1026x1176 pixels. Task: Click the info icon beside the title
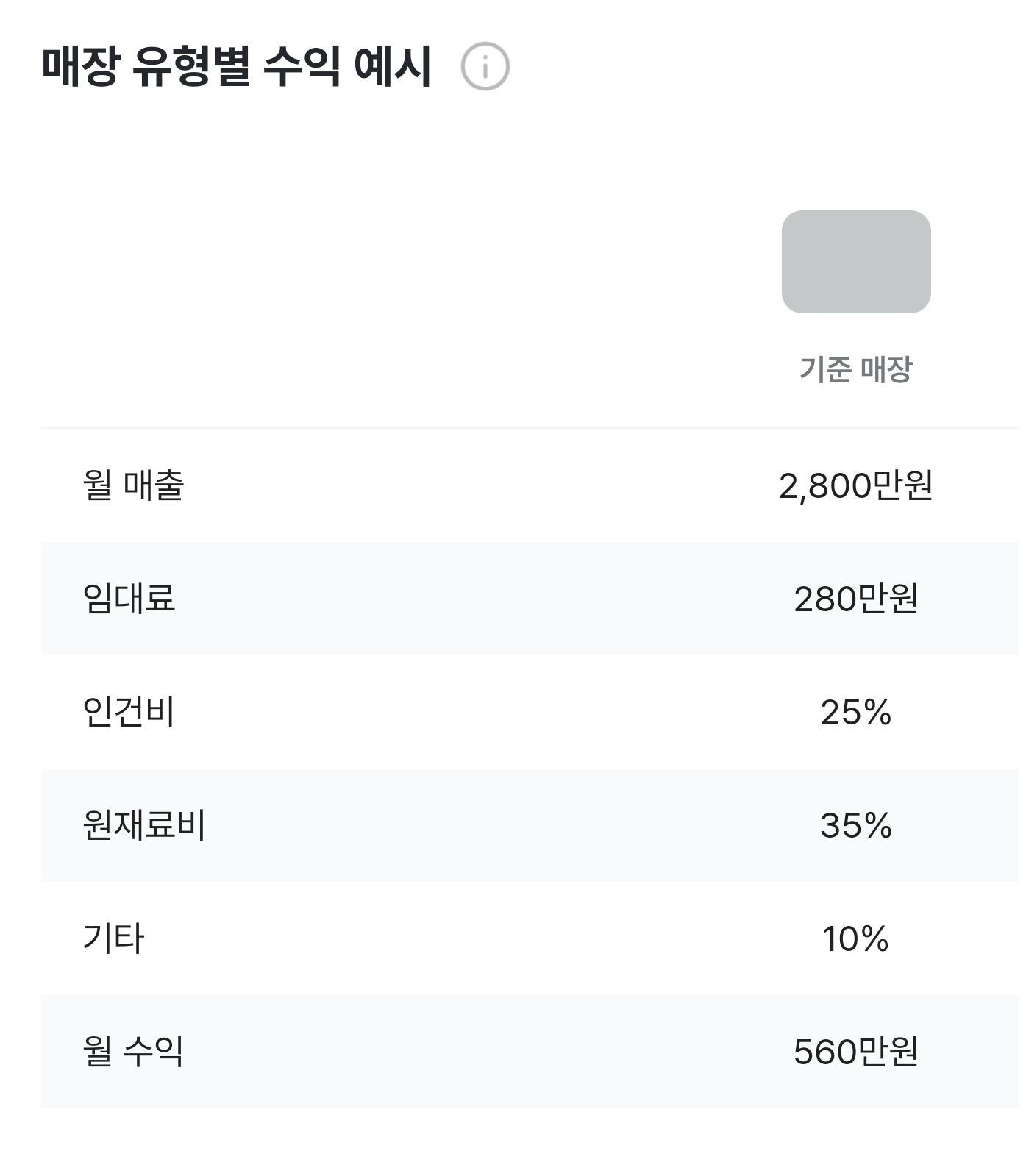(x=485, y=67)
